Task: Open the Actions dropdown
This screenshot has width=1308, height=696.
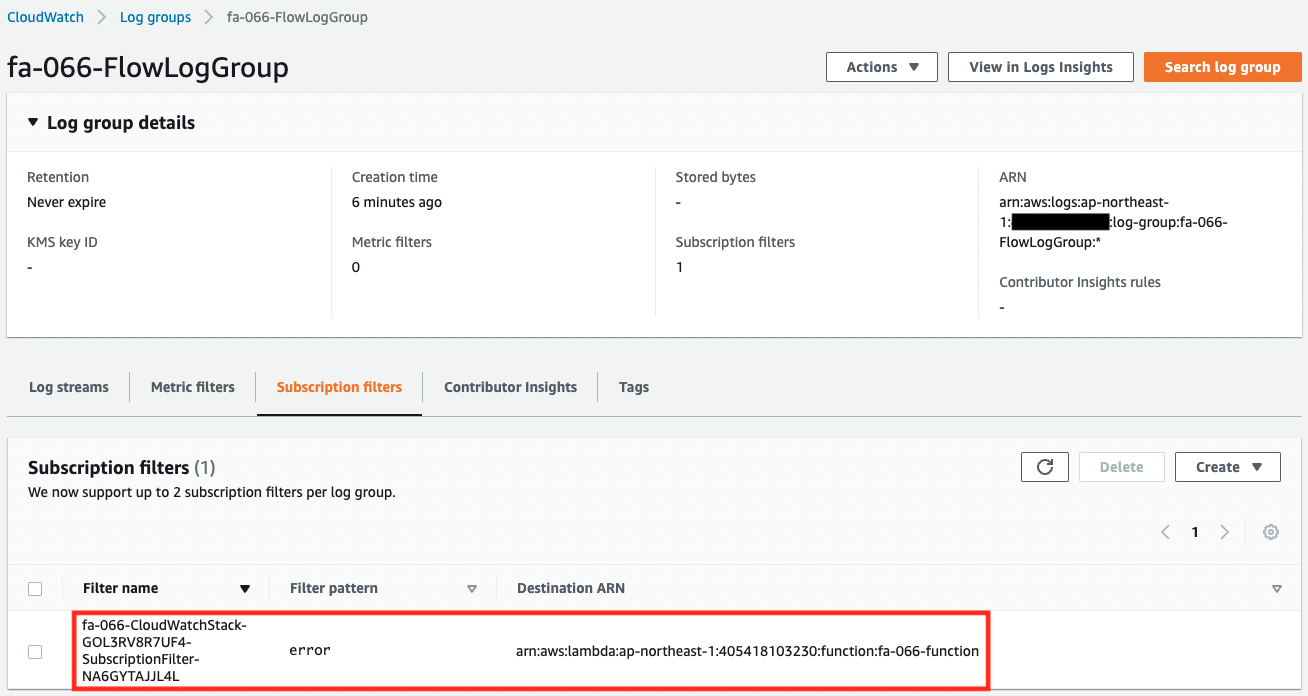Action: [881, 67]
